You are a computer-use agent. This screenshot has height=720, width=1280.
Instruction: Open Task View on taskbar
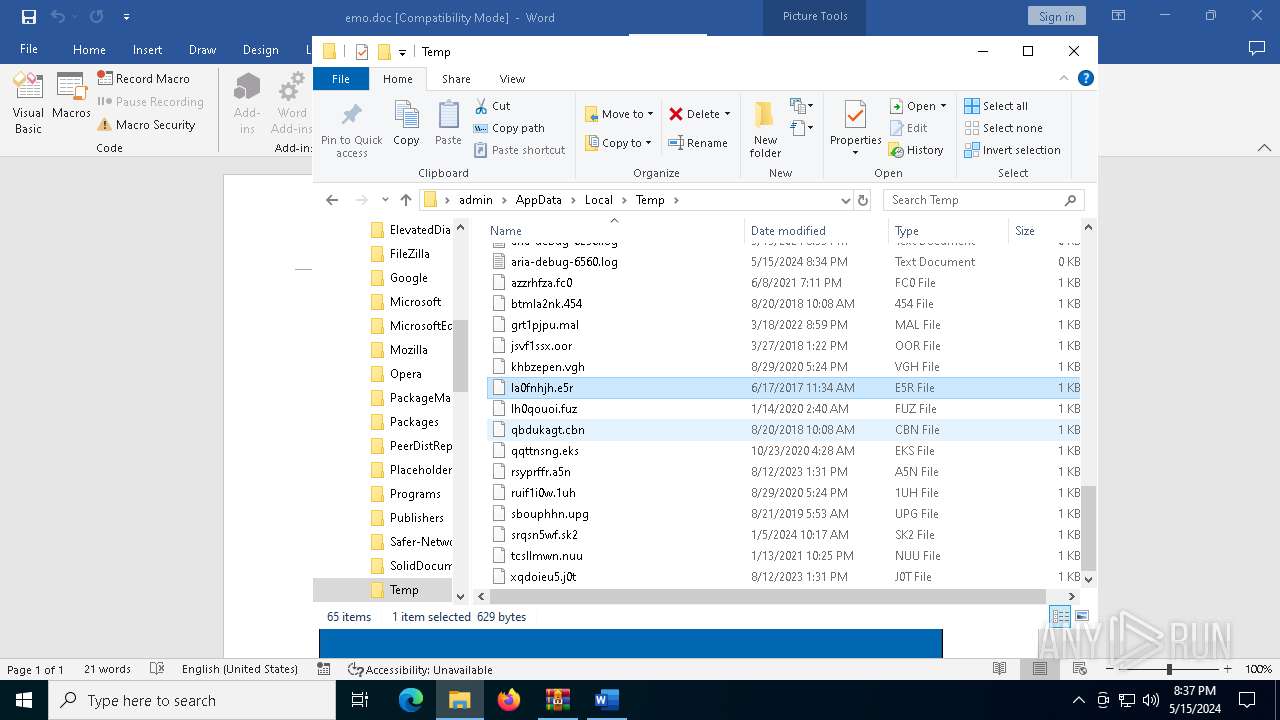tap(360, 700)
